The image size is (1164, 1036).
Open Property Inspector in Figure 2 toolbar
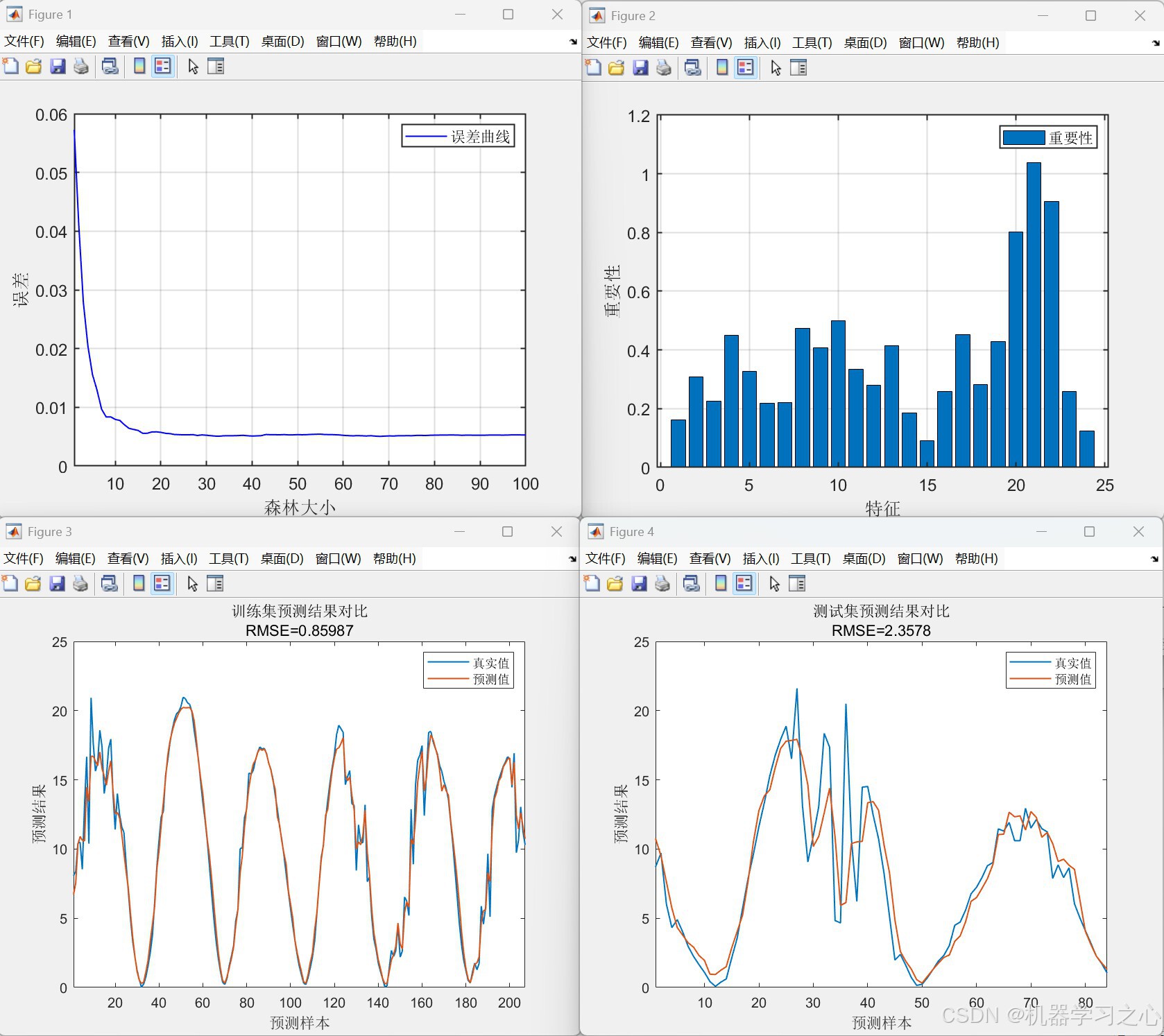coord(798,68)
